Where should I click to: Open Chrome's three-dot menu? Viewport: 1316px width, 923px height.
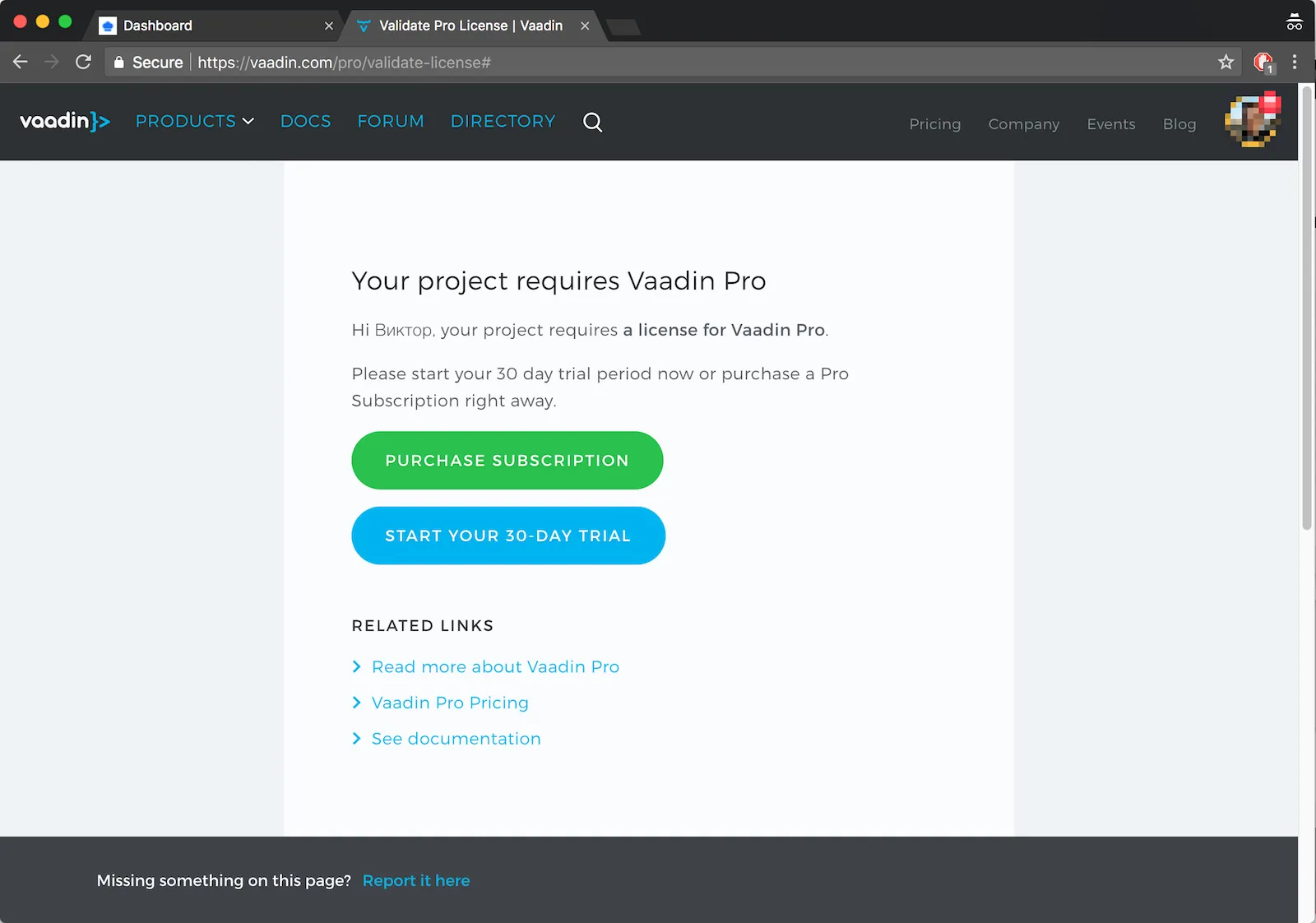tap(1294, 62)
